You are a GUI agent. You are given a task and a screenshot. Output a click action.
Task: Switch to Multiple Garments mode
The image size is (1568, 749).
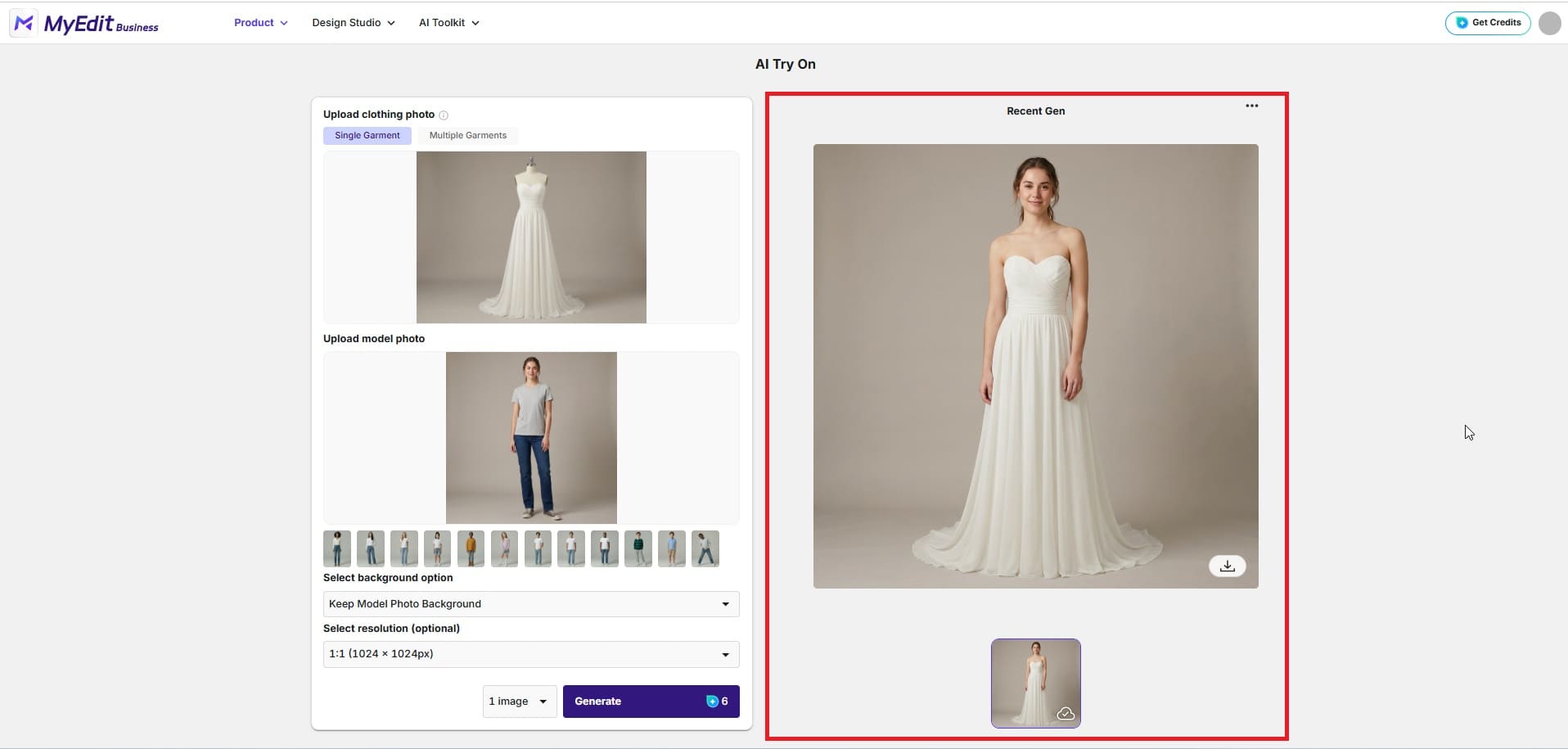pos(467,135)
